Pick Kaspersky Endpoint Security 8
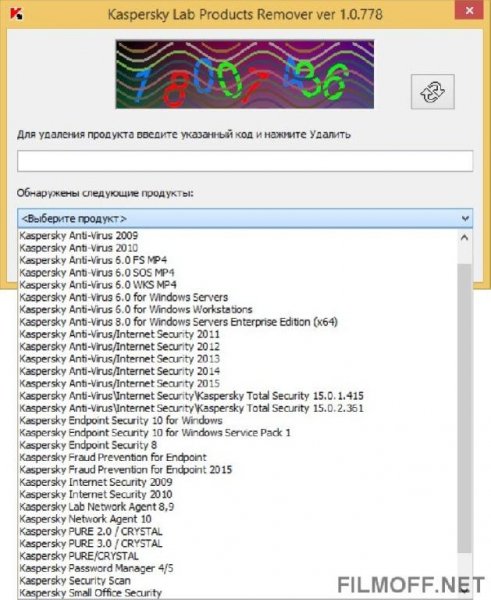Viewport: 491px width, 600px height. pos(238,445)
